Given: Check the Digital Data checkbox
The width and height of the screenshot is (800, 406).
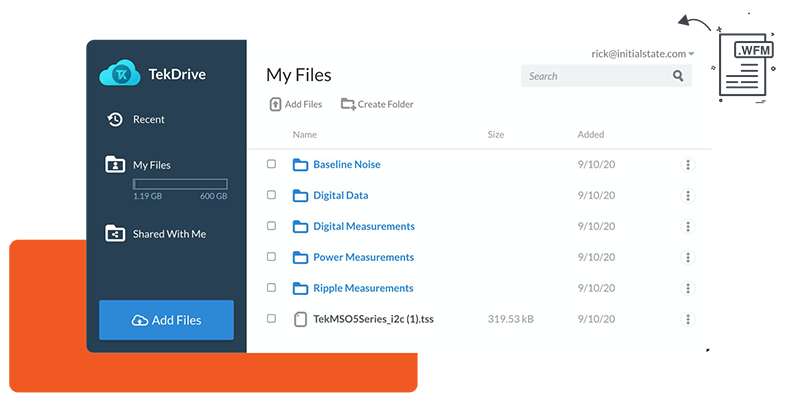Looking at the screenshot, I should 271,195.
